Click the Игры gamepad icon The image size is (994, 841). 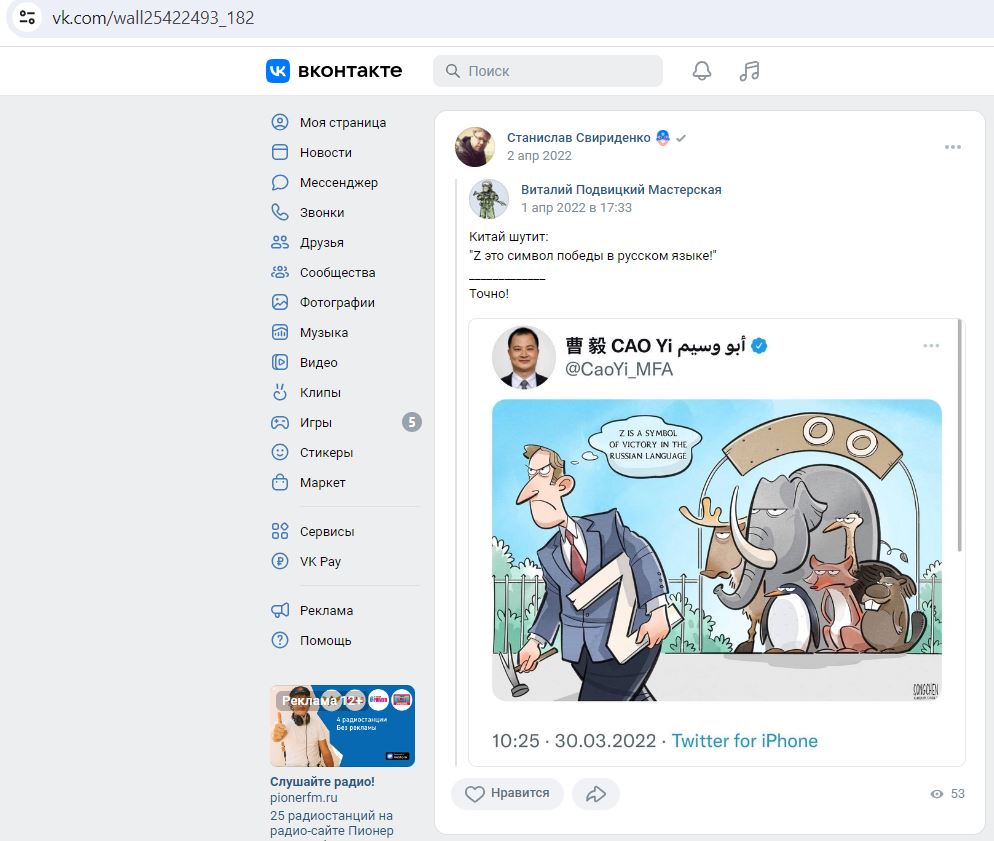pos(280,422)
